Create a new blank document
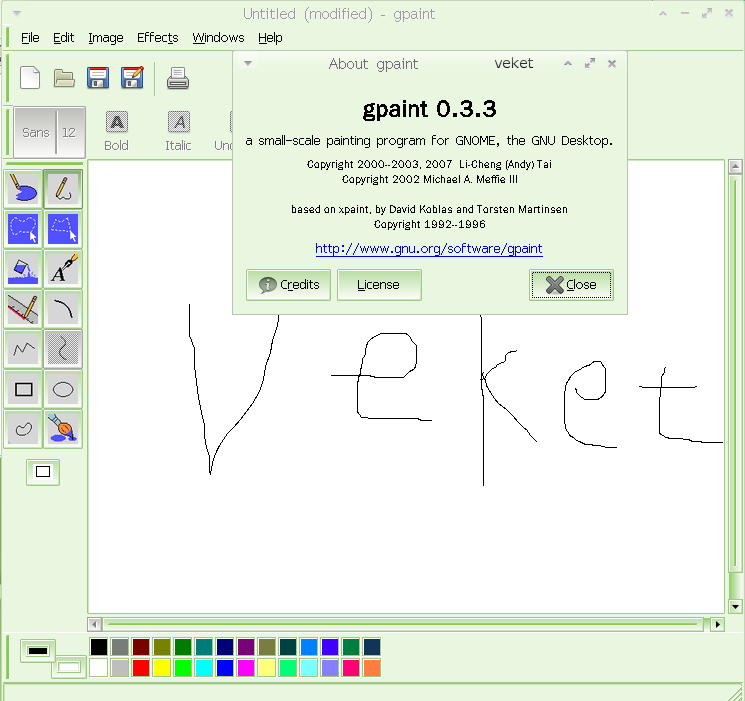The image size is (745, 701). click(x=30, y=78)
